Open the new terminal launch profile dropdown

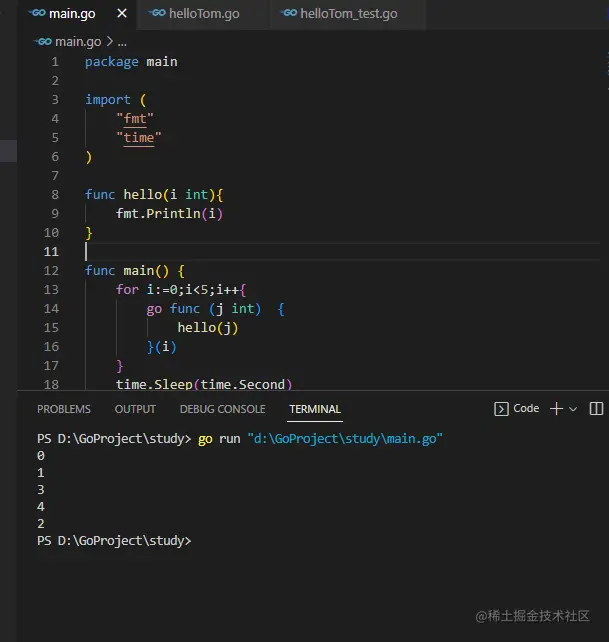coord(573,409)
